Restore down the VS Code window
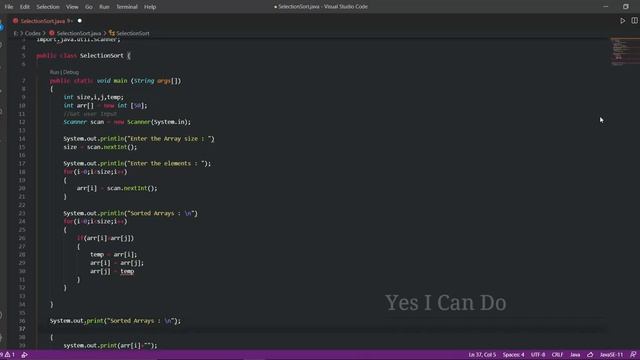 [x=626, y=7]
